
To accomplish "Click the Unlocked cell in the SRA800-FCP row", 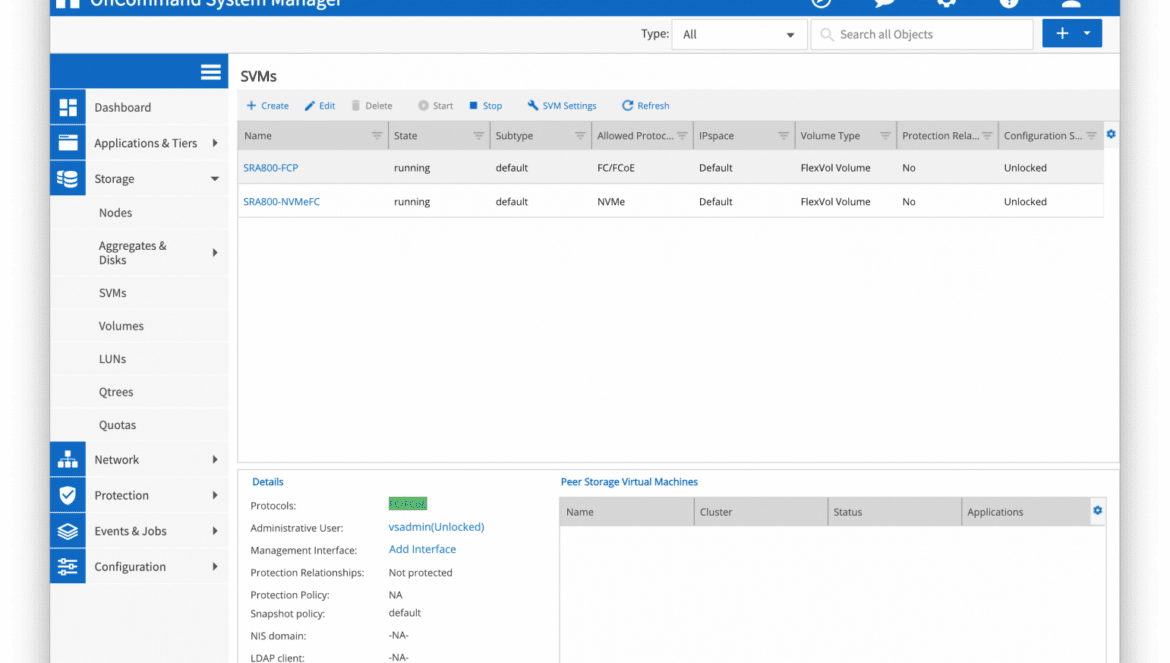I will 1025,168.
